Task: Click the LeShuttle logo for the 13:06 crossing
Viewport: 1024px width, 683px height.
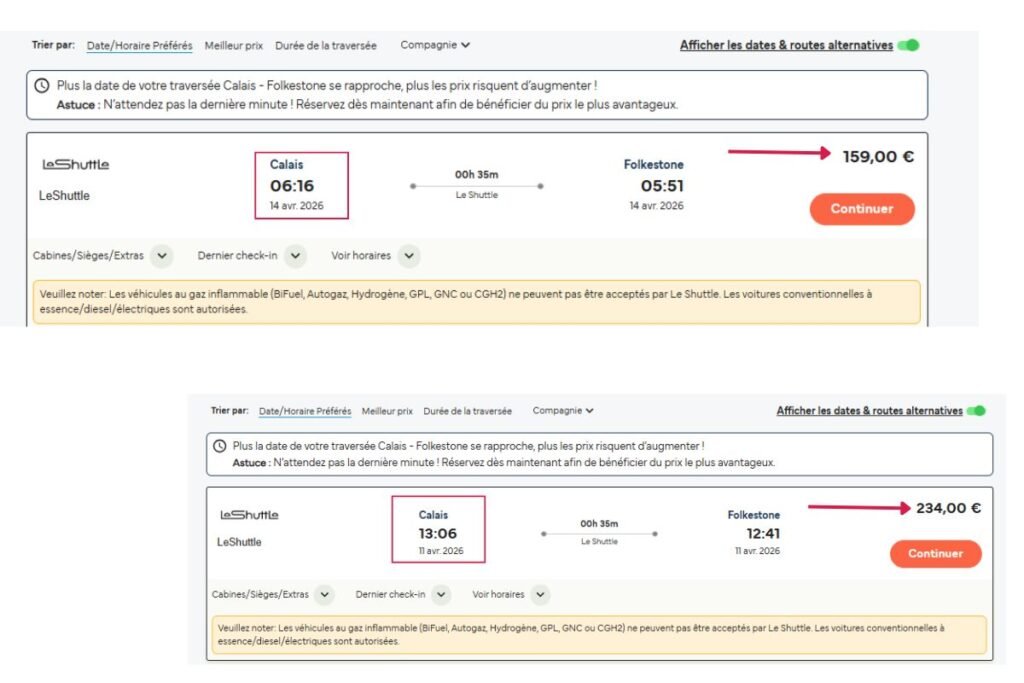Action: tap(249, 515)
